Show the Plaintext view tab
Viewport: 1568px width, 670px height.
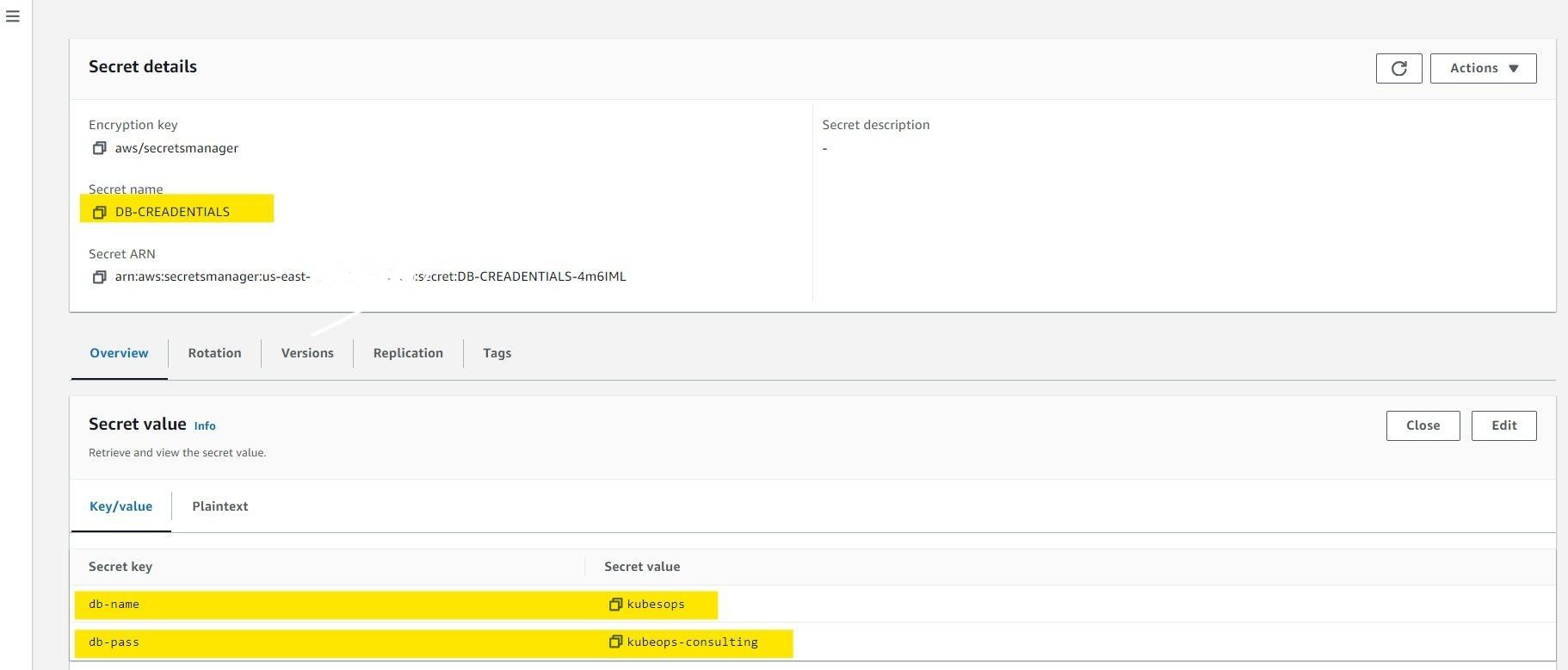tap(220, 506)
